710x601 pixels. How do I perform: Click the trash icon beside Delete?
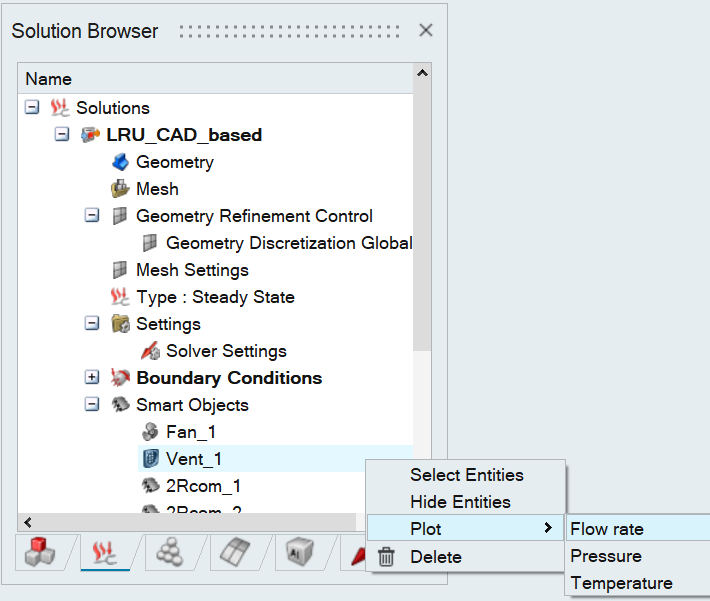(386, 557)
